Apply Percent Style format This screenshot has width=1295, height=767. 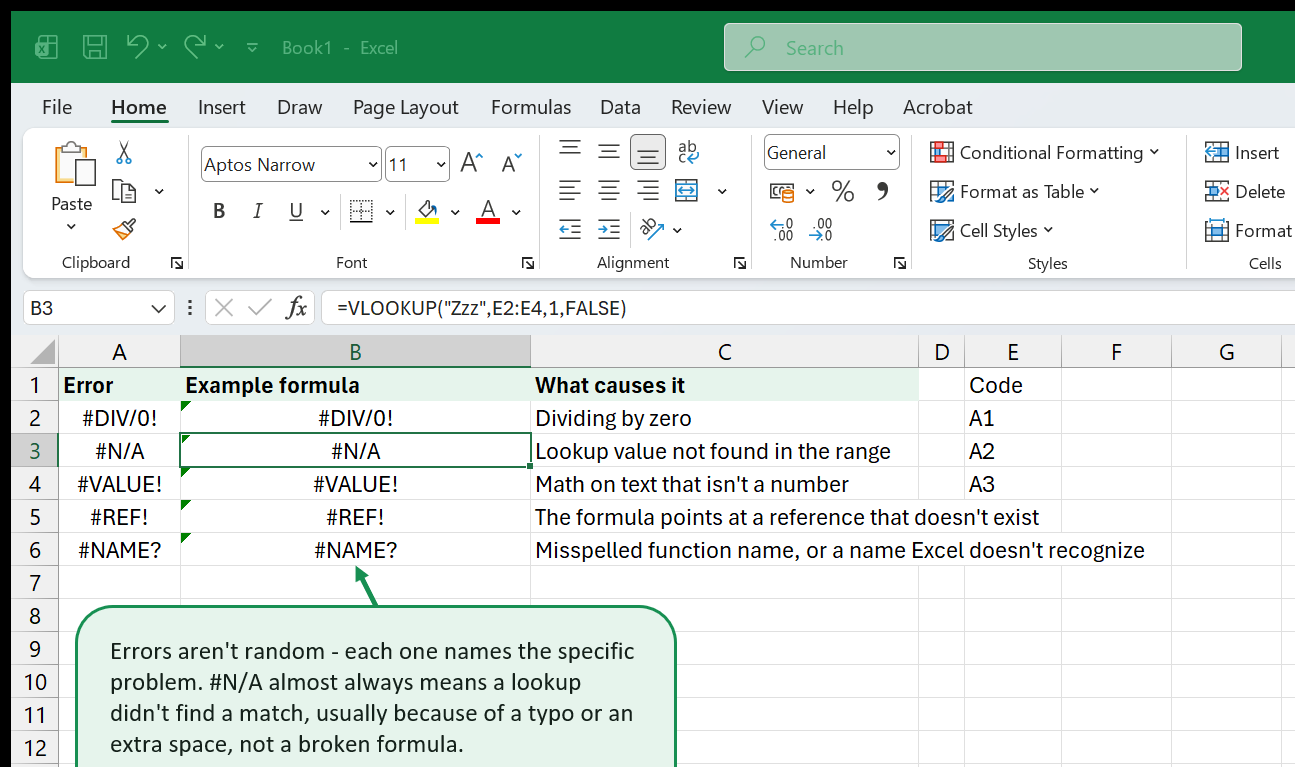click(x=843, y=191)
